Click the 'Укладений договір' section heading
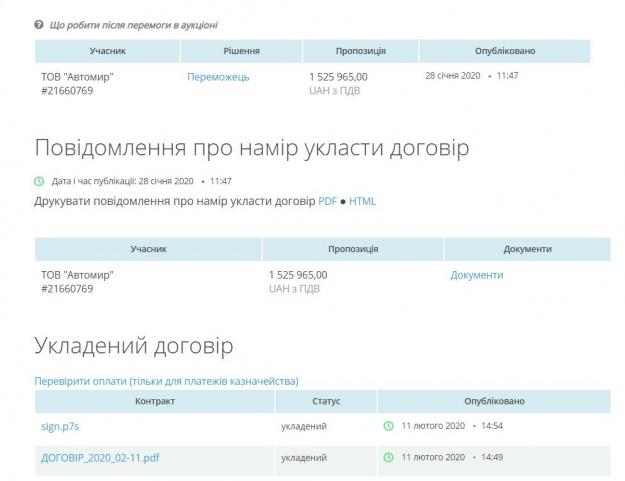 134,346
